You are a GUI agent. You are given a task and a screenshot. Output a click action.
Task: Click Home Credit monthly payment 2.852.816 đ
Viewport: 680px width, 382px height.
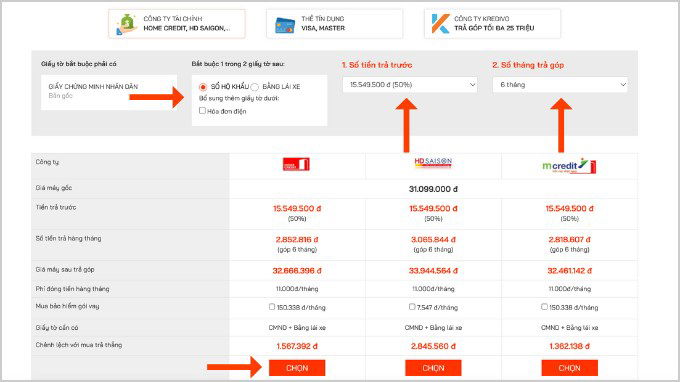click(297, 239)
